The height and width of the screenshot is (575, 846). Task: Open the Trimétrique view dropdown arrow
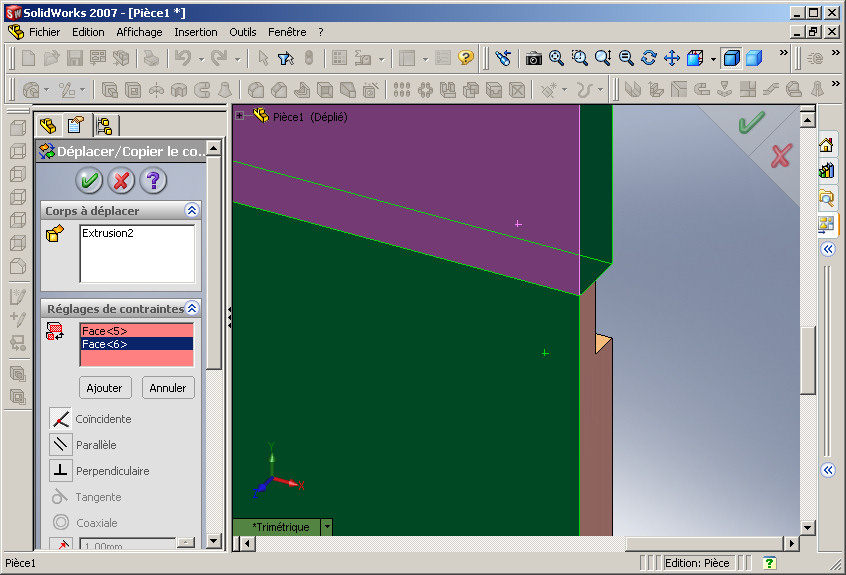click(x=327, y=527)
